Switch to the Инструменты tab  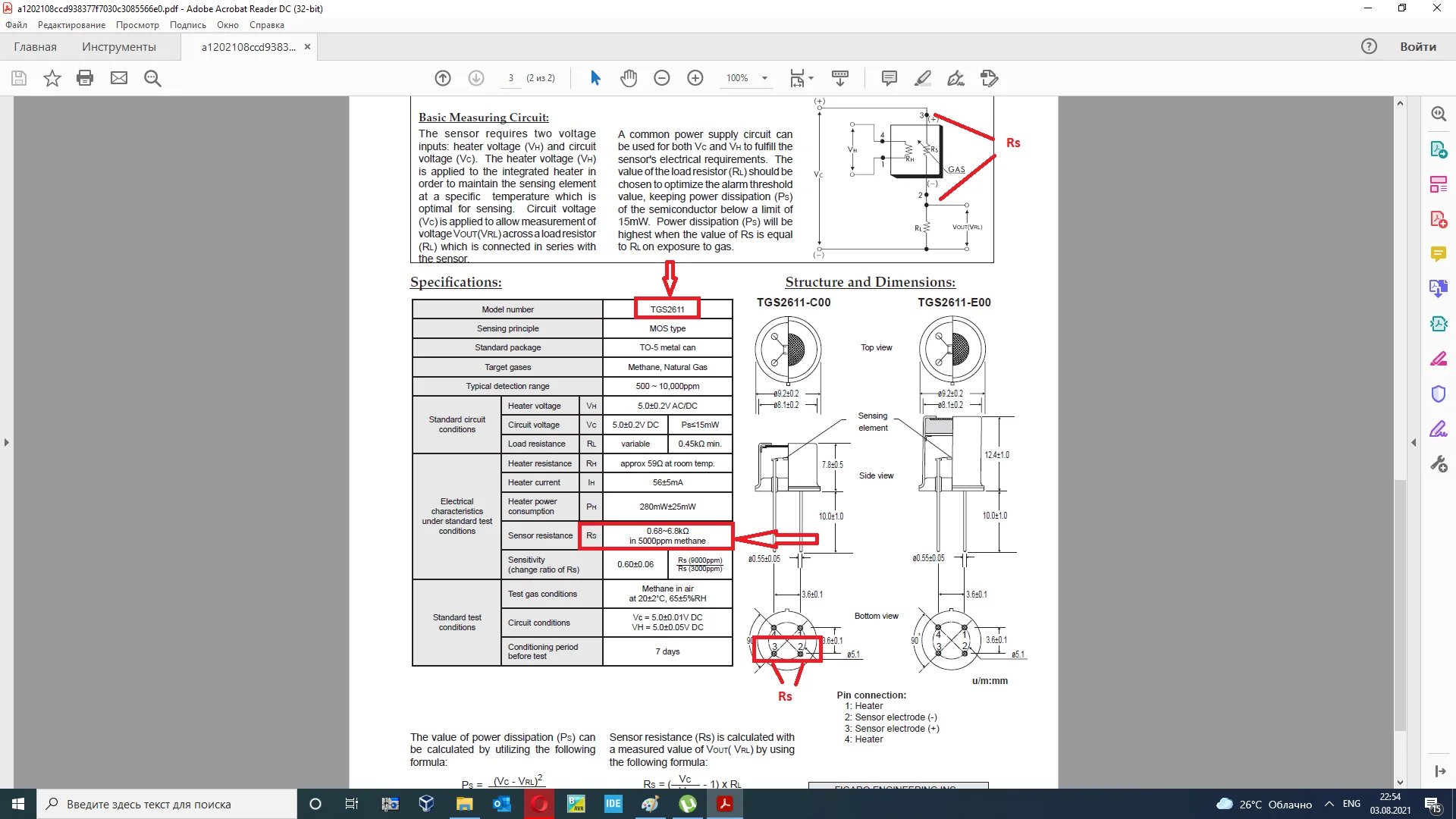pos(119,47)
